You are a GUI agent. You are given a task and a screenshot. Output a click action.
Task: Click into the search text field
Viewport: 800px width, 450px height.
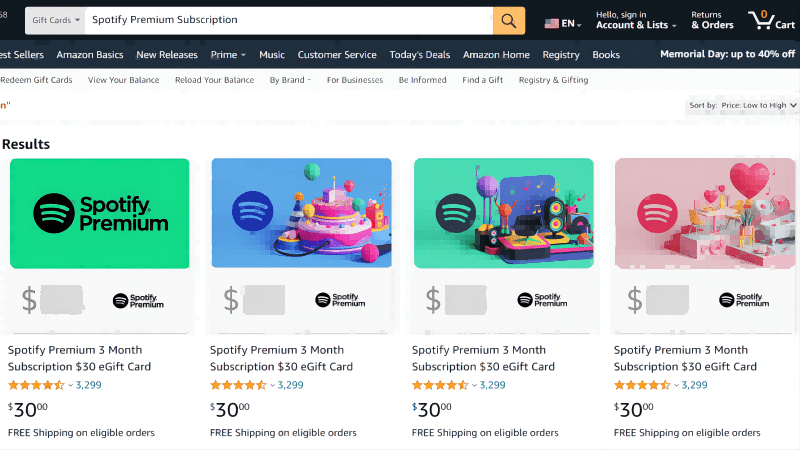[288, 20]
